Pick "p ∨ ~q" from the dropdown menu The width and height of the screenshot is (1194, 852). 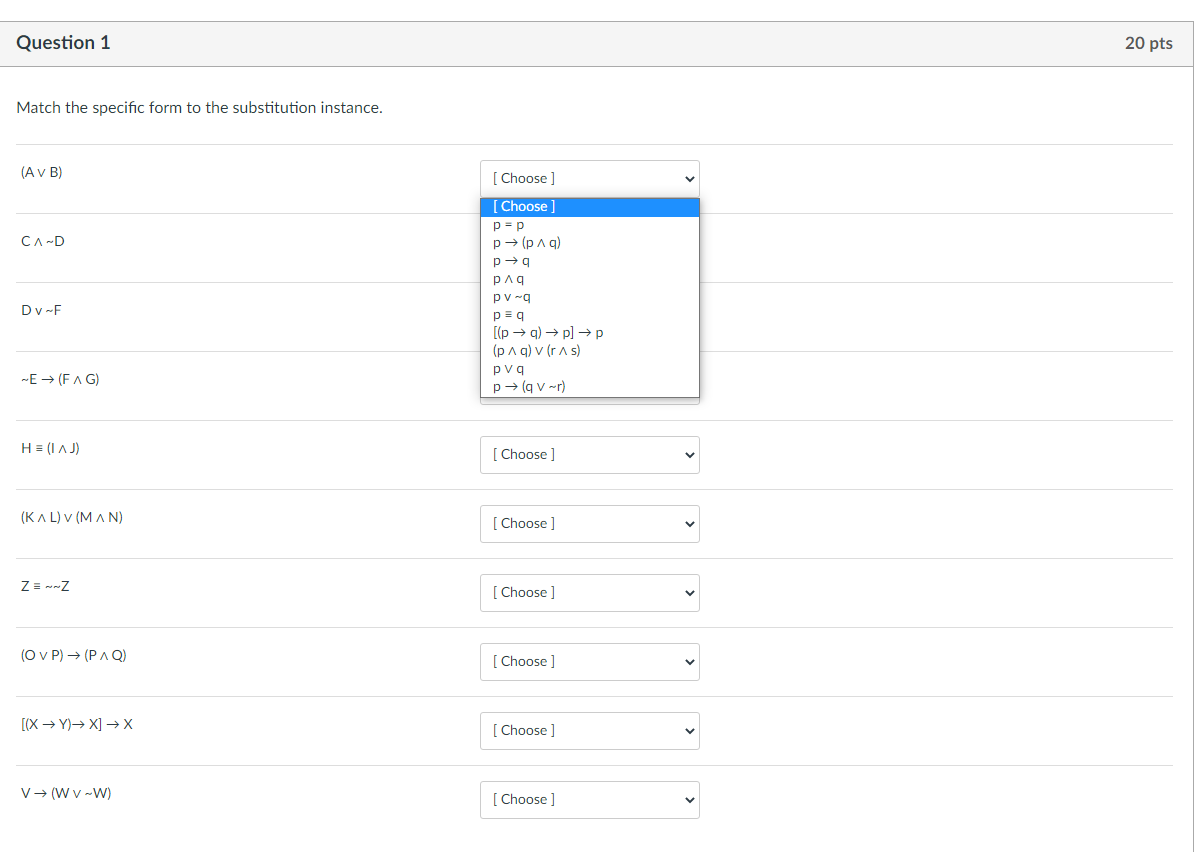coord(512,296)
